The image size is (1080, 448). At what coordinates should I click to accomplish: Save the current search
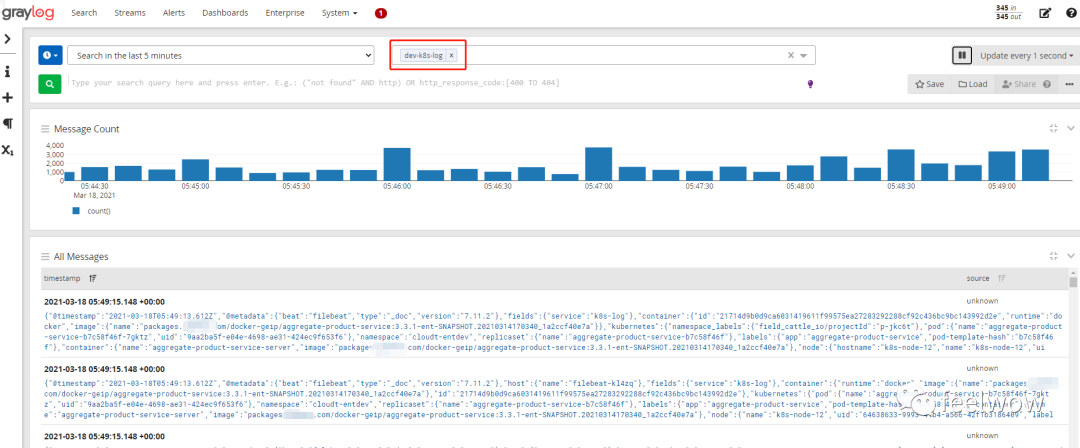click(930, 84)
